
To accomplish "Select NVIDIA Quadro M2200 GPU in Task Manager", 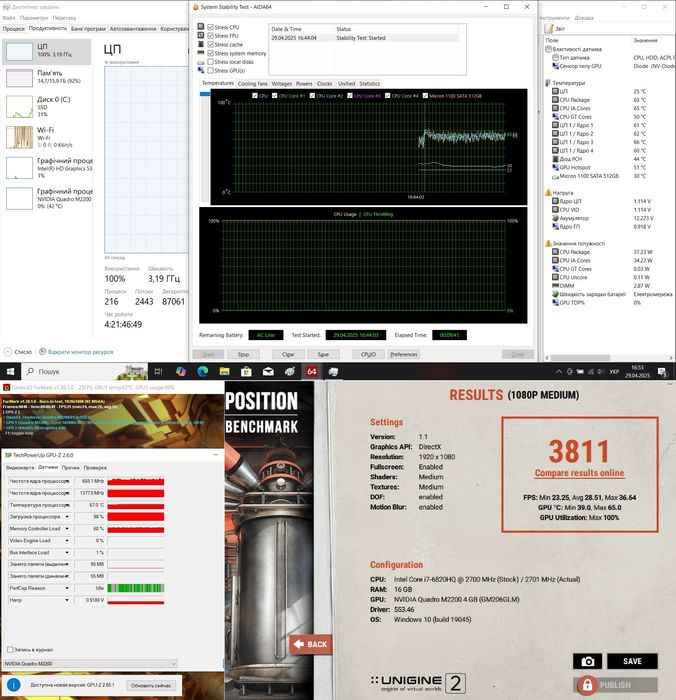I will [47, 198].
